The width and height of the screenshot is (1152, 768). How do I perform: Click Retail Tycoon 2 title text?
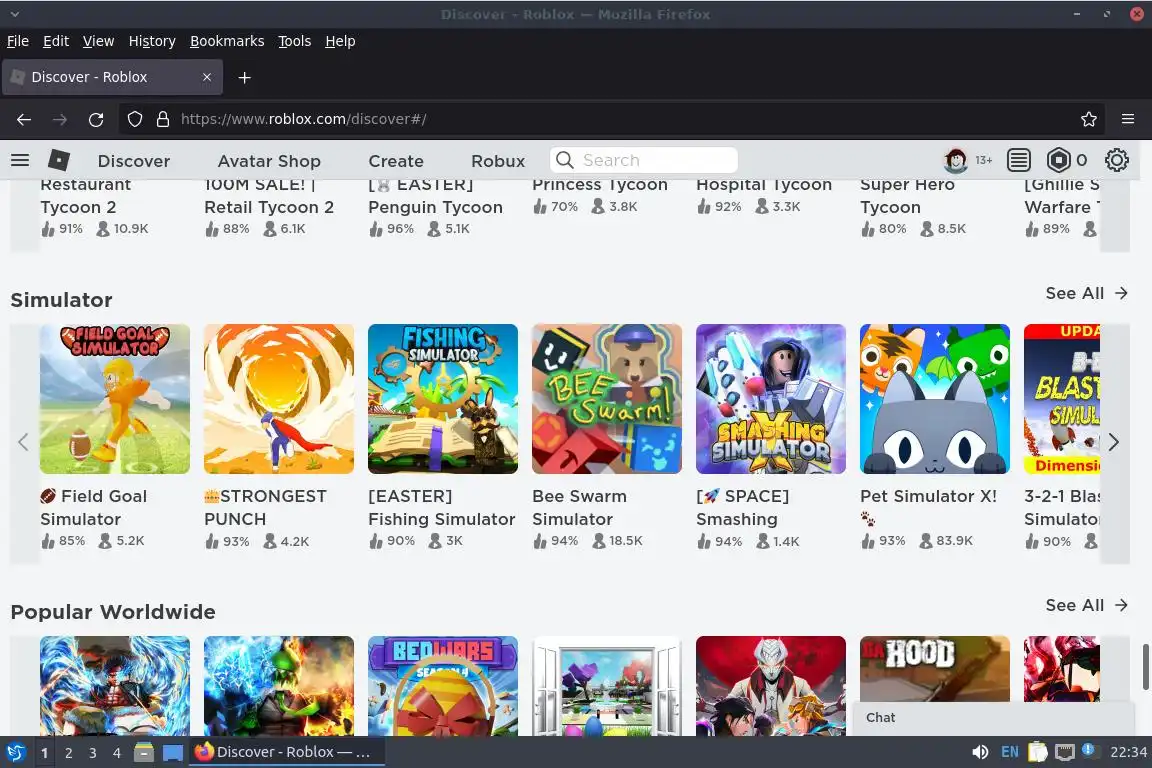(269, 195)
